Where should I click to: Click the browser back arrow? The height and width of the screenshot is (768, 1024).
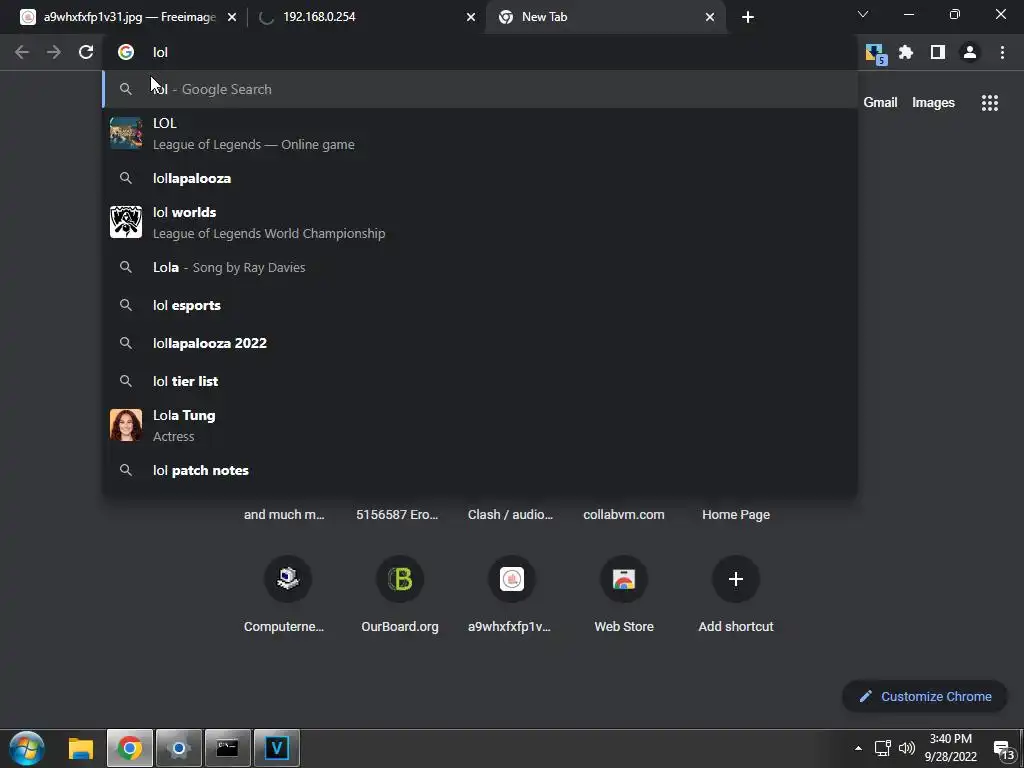[22, 52]
